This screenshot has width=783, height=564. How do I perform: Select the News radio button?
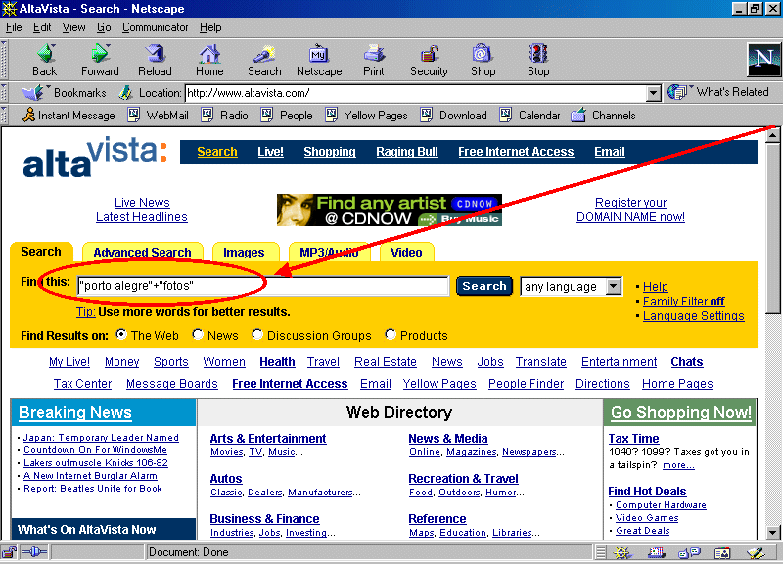click(x=198, y=334)
